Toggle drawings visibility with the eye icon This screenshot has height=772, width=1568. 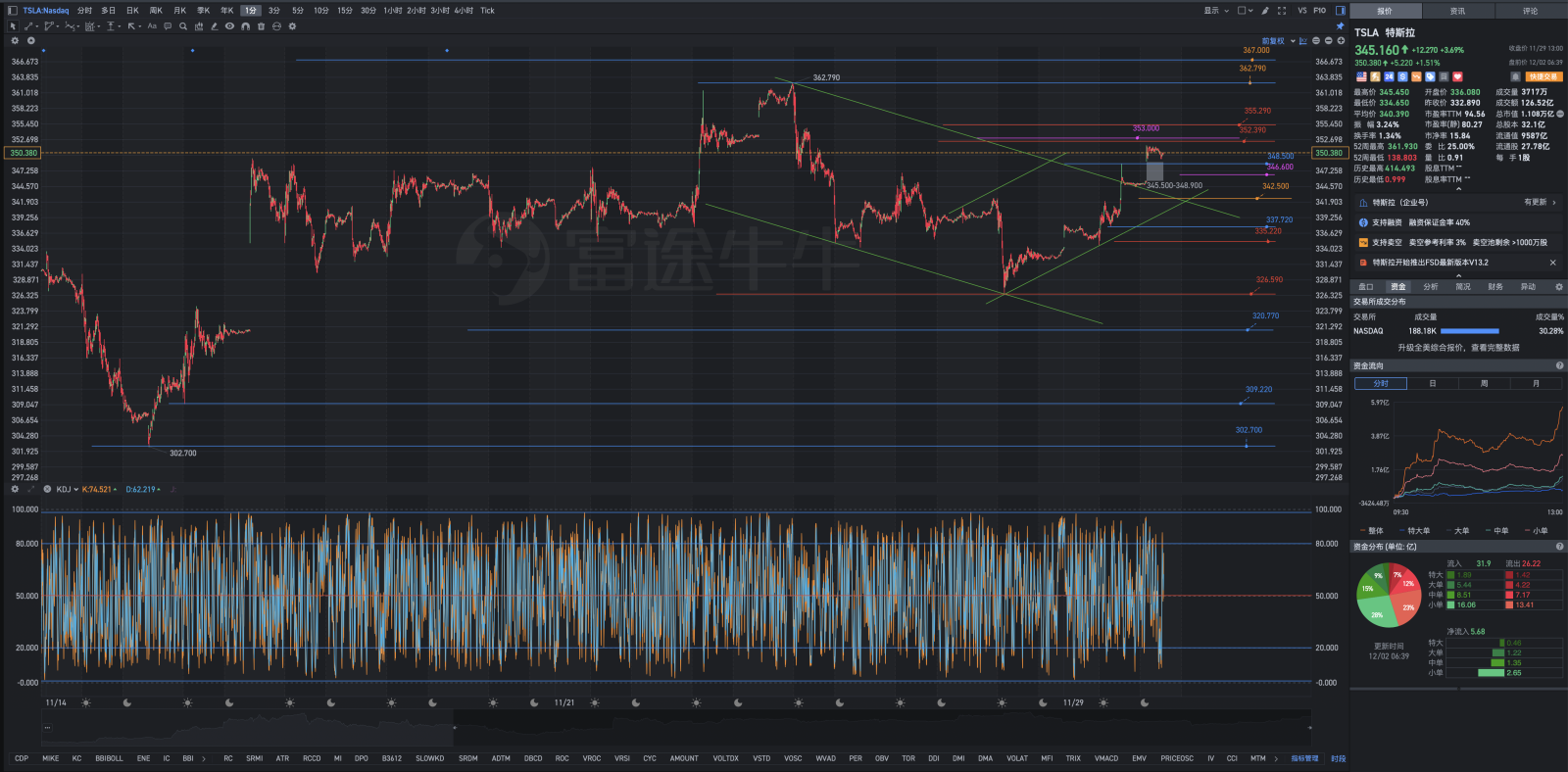tap(229, 26)
